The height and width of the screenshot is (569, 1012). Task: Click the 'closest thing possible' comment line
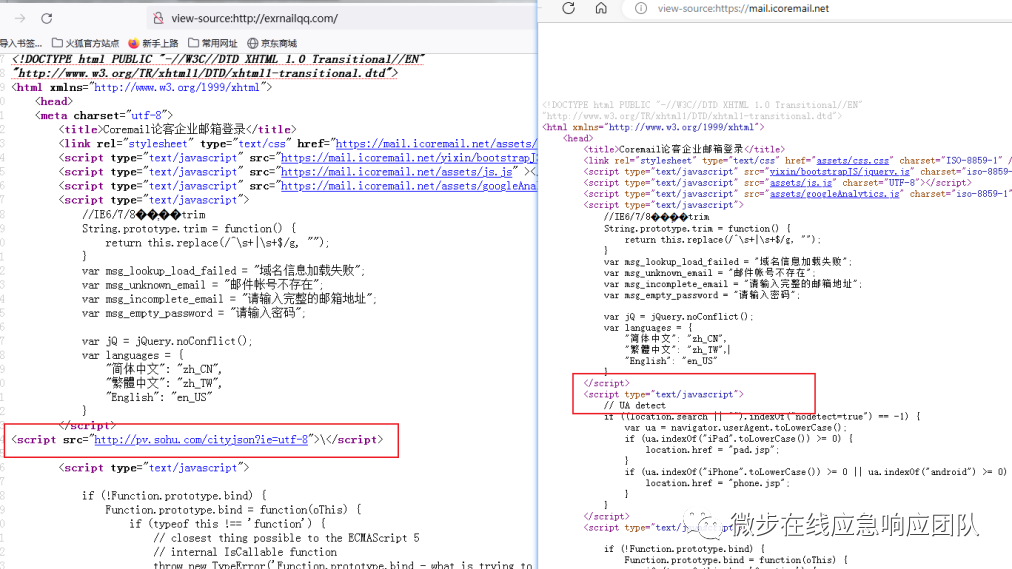point(286,538)
